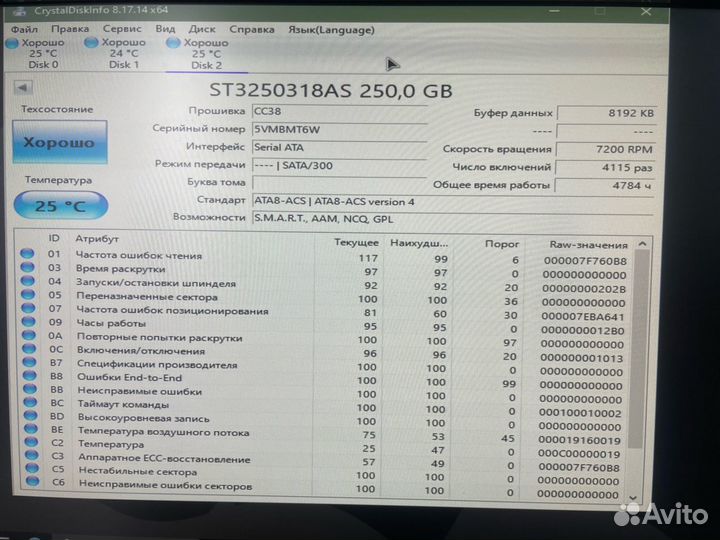
Task: Click the 7200 RPM rotation field
Action: [x=605, y=149]
